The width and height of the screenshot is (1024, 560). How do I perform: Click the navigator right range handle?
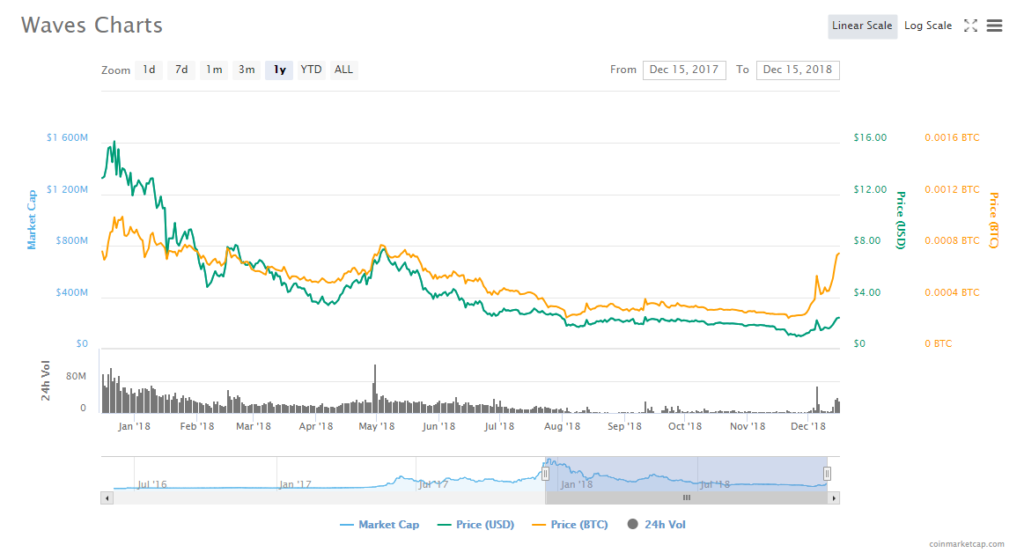pos(827,474)
